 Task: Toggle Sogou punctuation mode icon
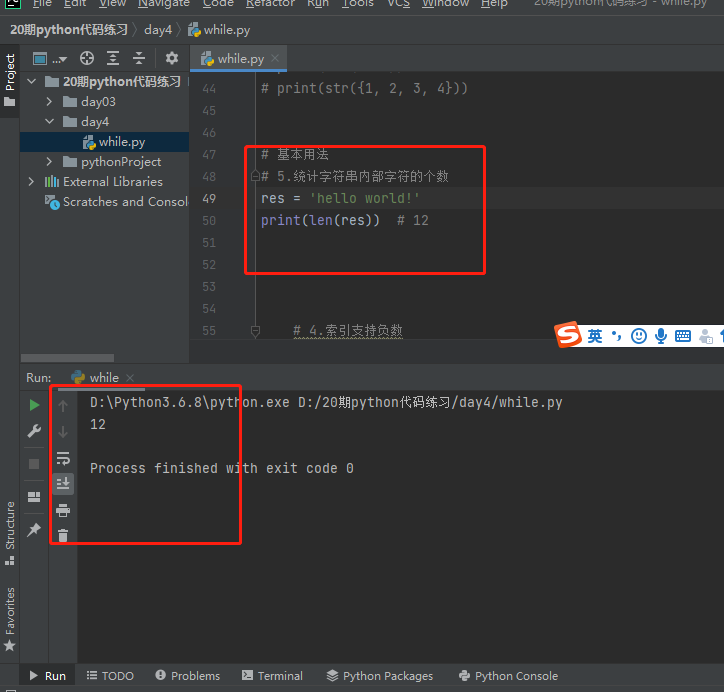point(617,336)
